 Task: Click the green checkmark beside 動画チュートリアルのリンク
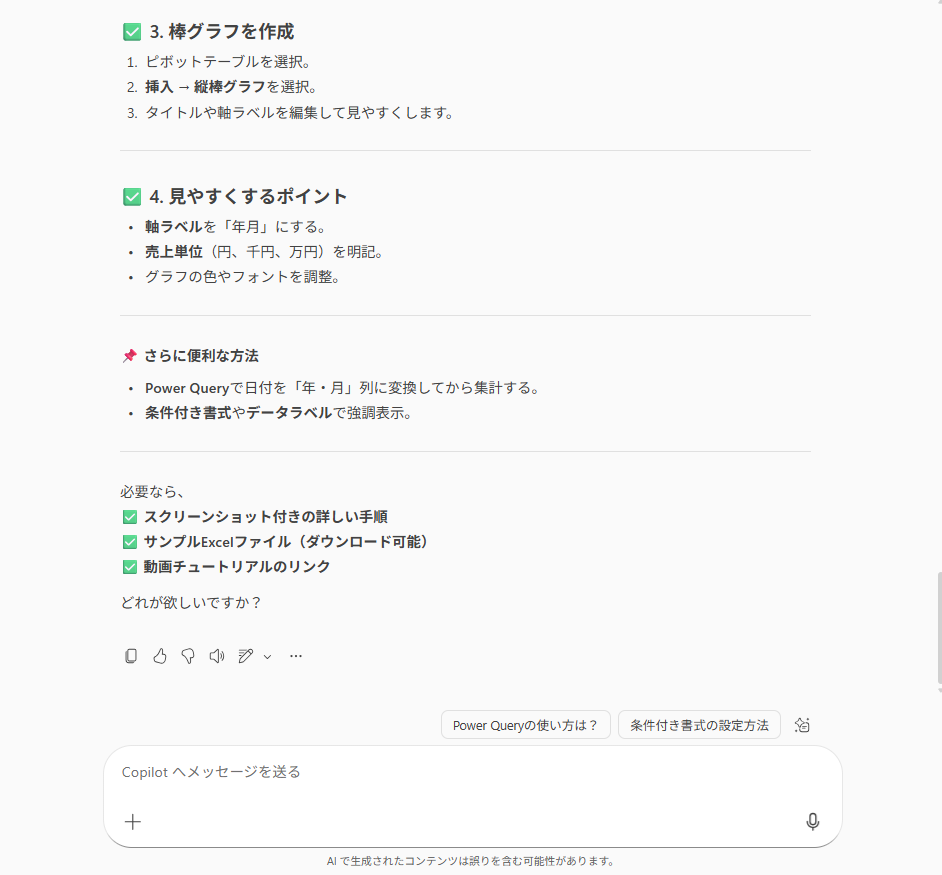pos(129,567)
